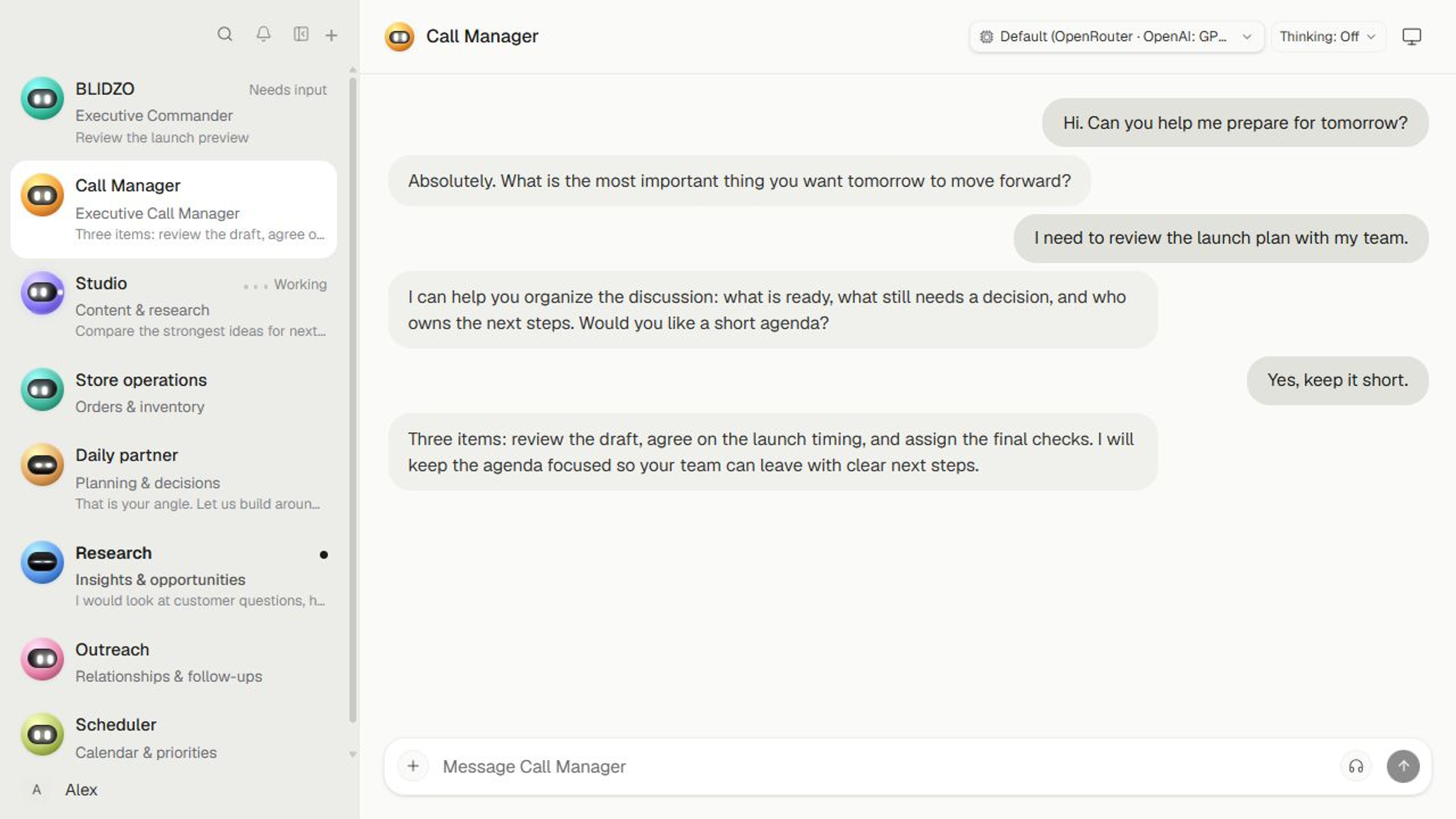The width and height of the screenshot is (1456, 819).
Task: Click the Research agent avatar
Action: [x=42, y=562]
